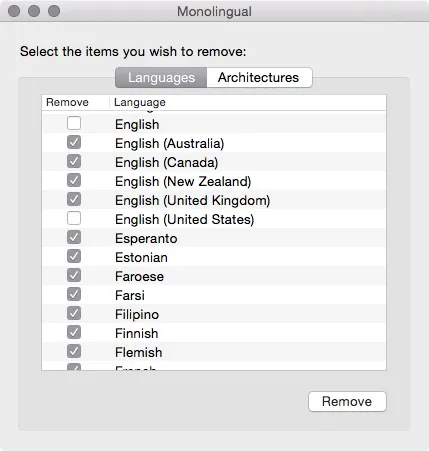429x451 pixels.
Task: Uncheck the Farsi checkbox
Action: point(74,294)
